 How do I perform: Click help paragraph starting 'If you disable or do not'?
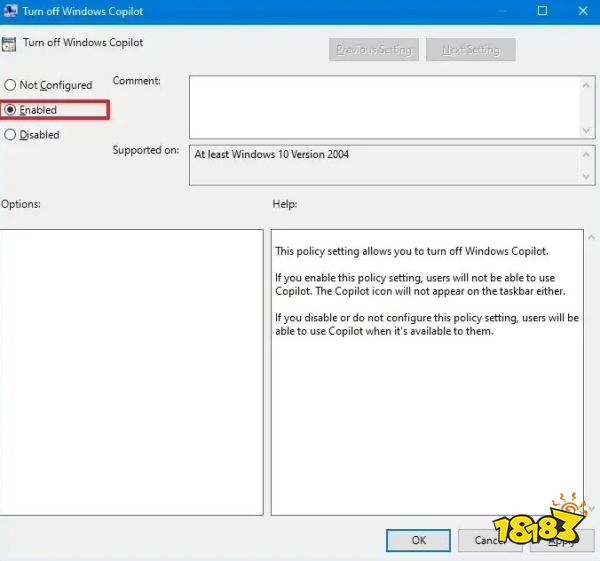427,324
